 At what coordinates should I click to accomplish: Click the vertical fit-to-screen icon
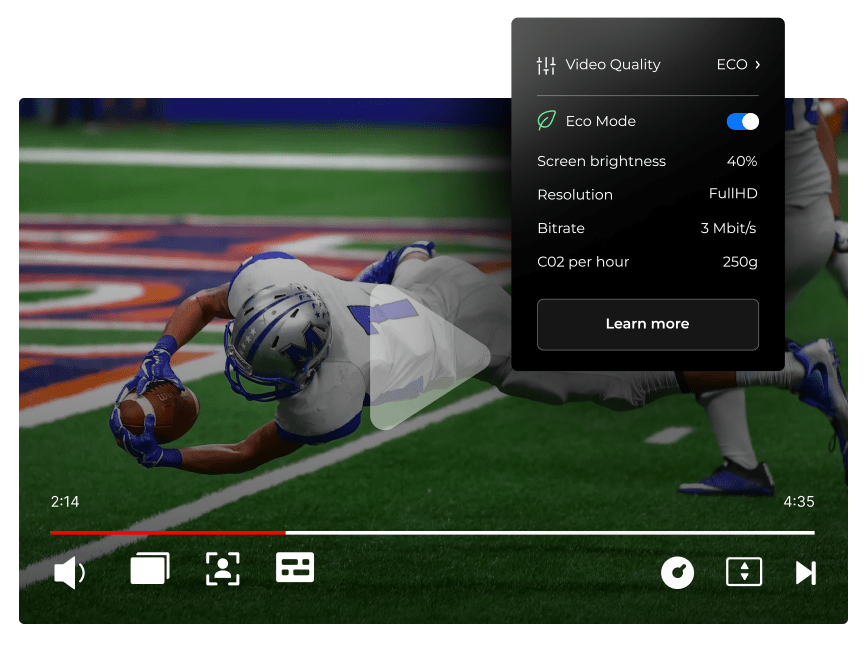[743, 572]
